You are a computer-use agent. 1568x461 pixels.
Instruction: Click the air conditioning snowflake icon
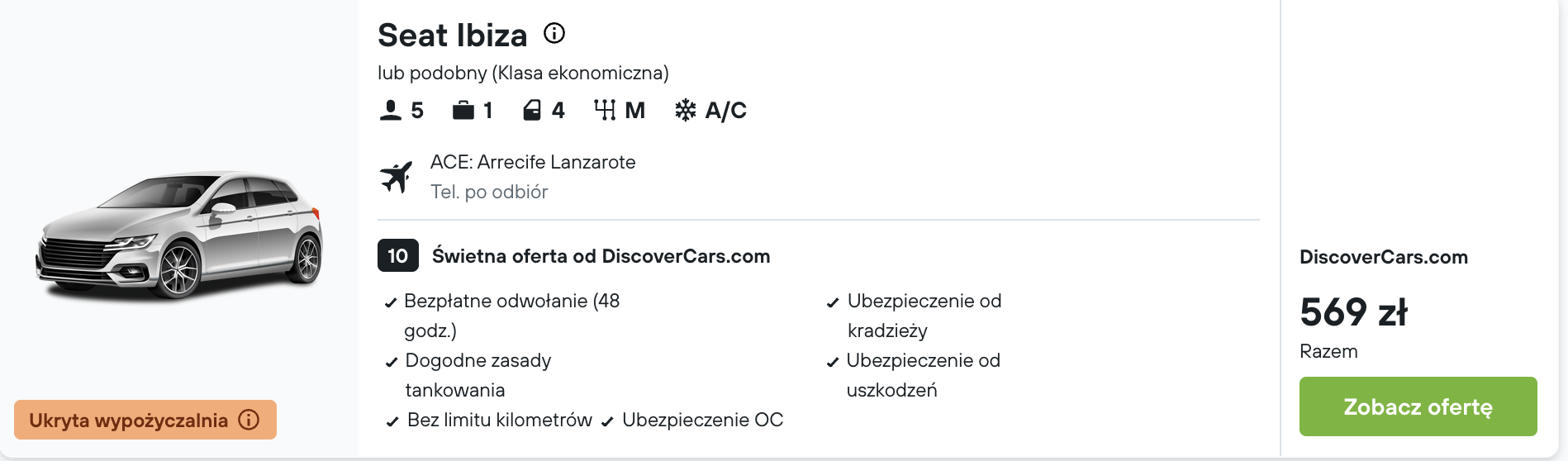(x=686, y=110)
